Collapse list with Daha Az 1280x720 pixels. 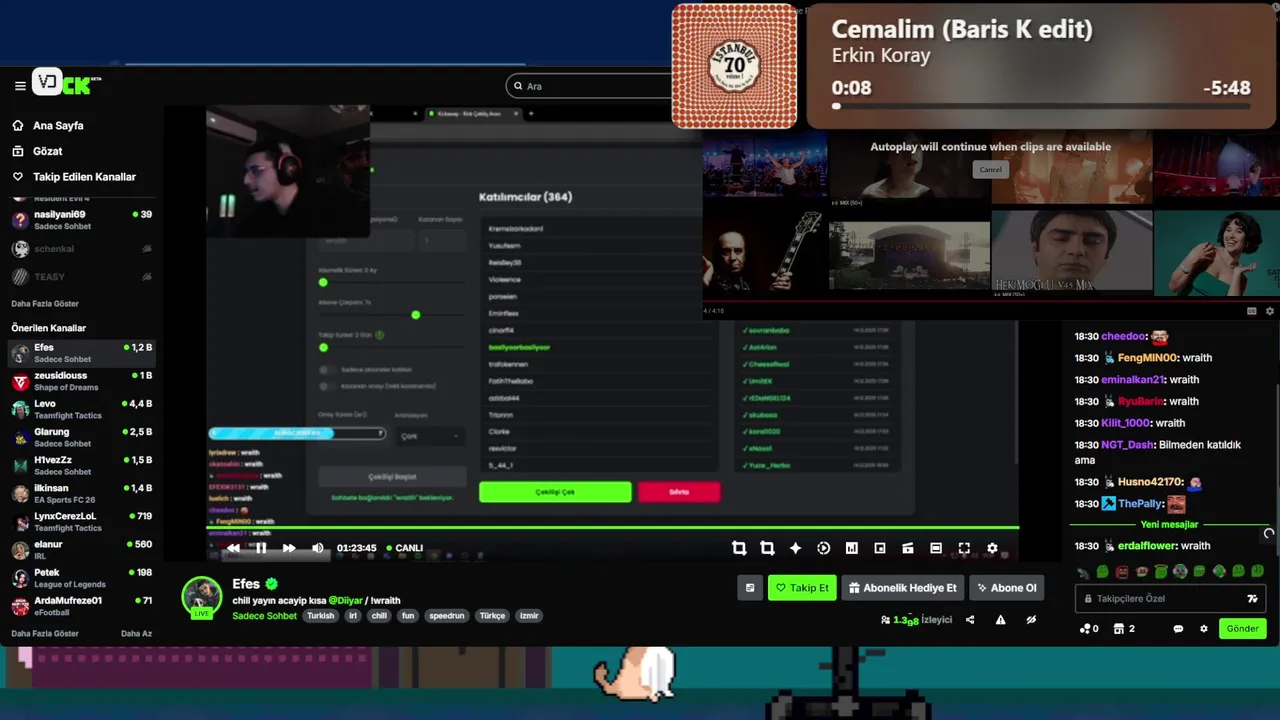[x=136, y=633]
